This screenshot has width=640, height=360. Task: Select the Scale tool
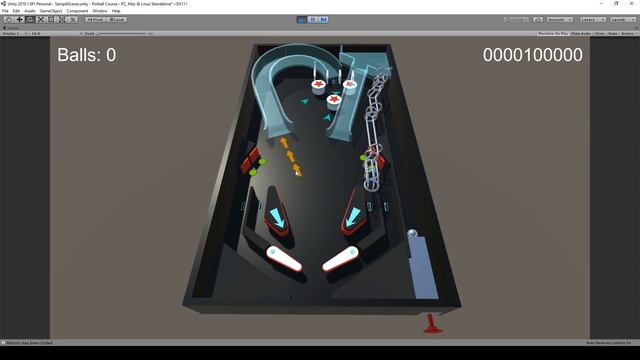pos(40,20)
